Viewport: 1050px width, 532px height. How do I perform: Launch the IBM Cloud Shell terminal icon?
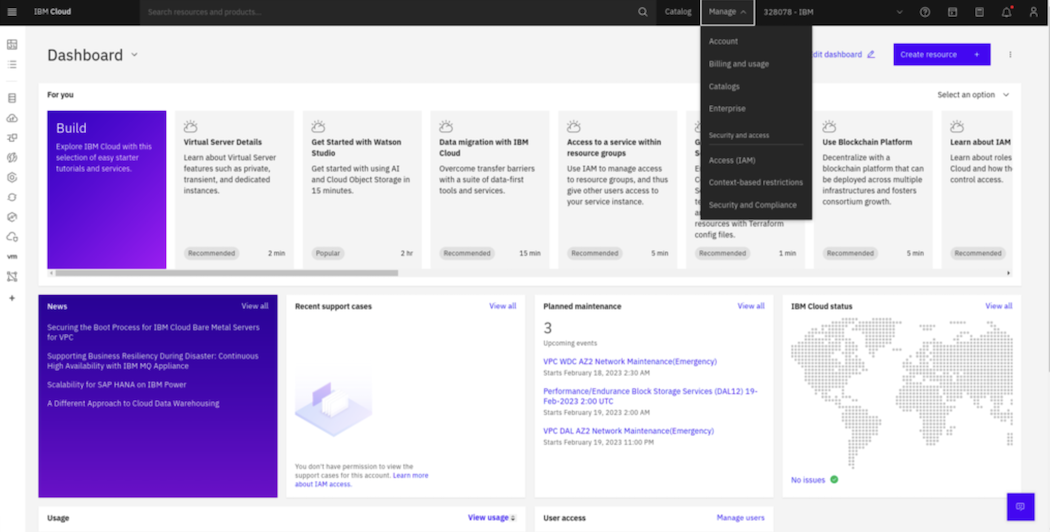coord(952,12)
